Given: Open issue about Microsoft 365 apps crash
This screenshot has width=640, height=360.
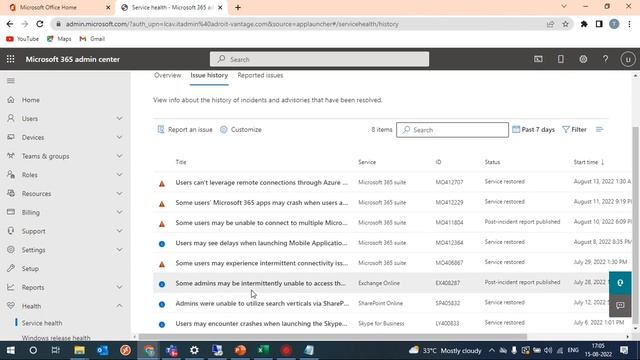Looking at the screenshot, I should pos(262,202).
